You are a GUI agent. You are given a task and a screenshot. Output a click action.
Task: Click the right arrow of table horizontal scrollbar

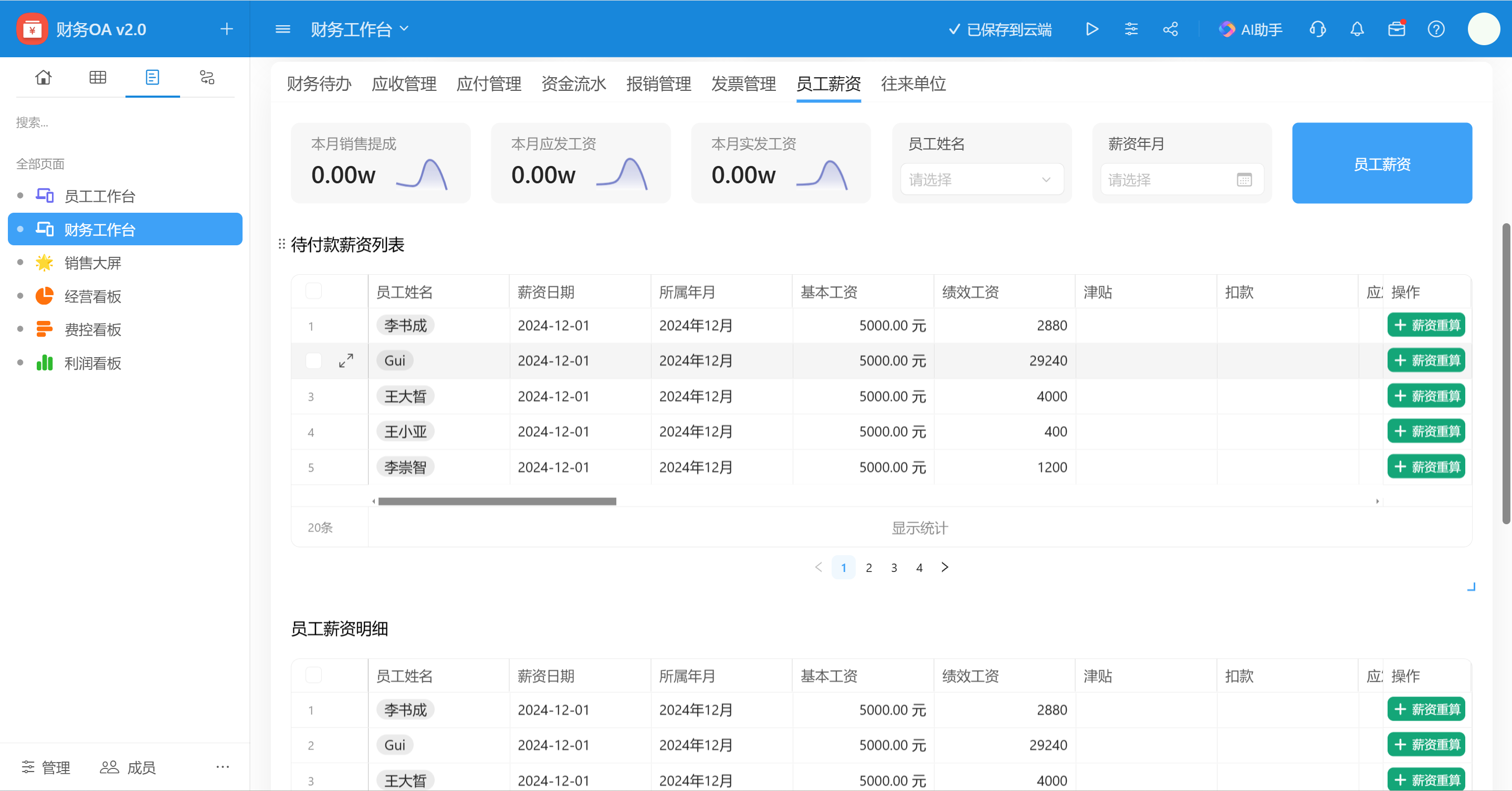coord(1377,501)
